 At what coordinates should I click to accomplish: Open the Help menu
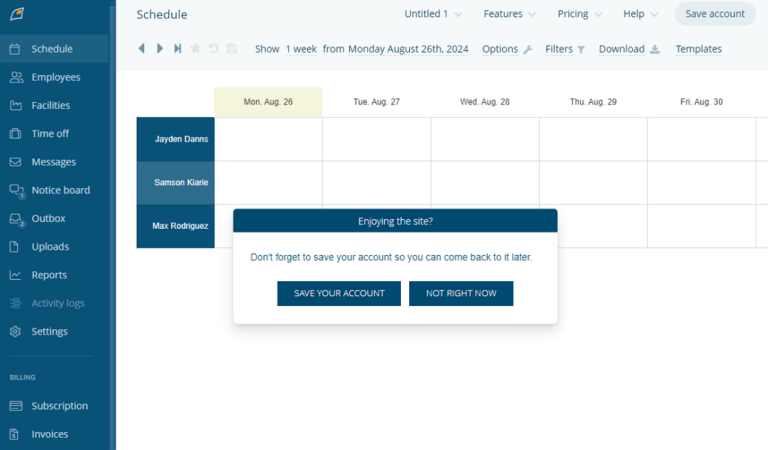click(640, 14)
